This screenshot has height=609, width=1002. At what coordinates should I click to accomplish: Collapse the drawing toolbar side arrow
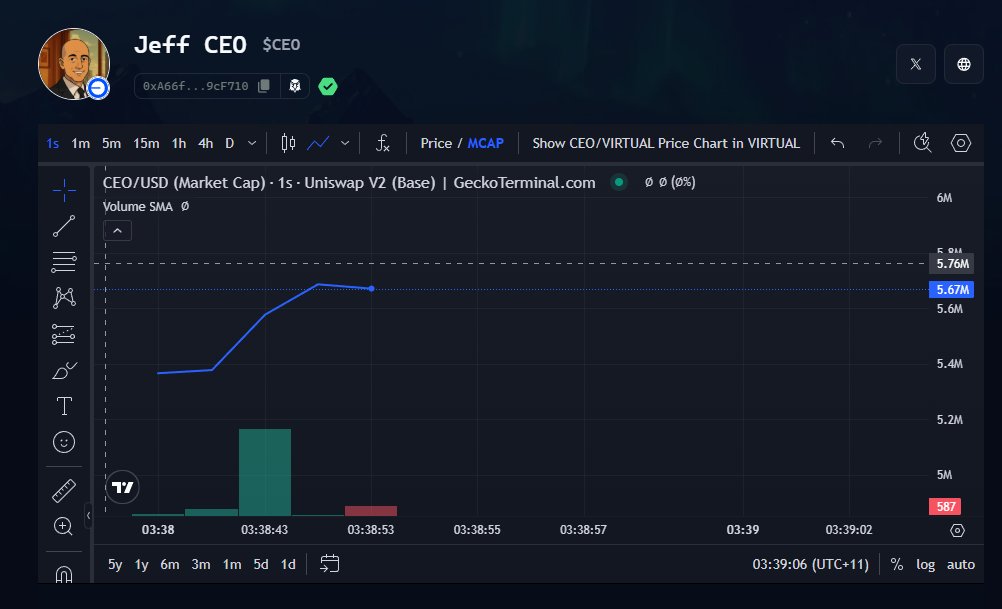coord(88,515)
